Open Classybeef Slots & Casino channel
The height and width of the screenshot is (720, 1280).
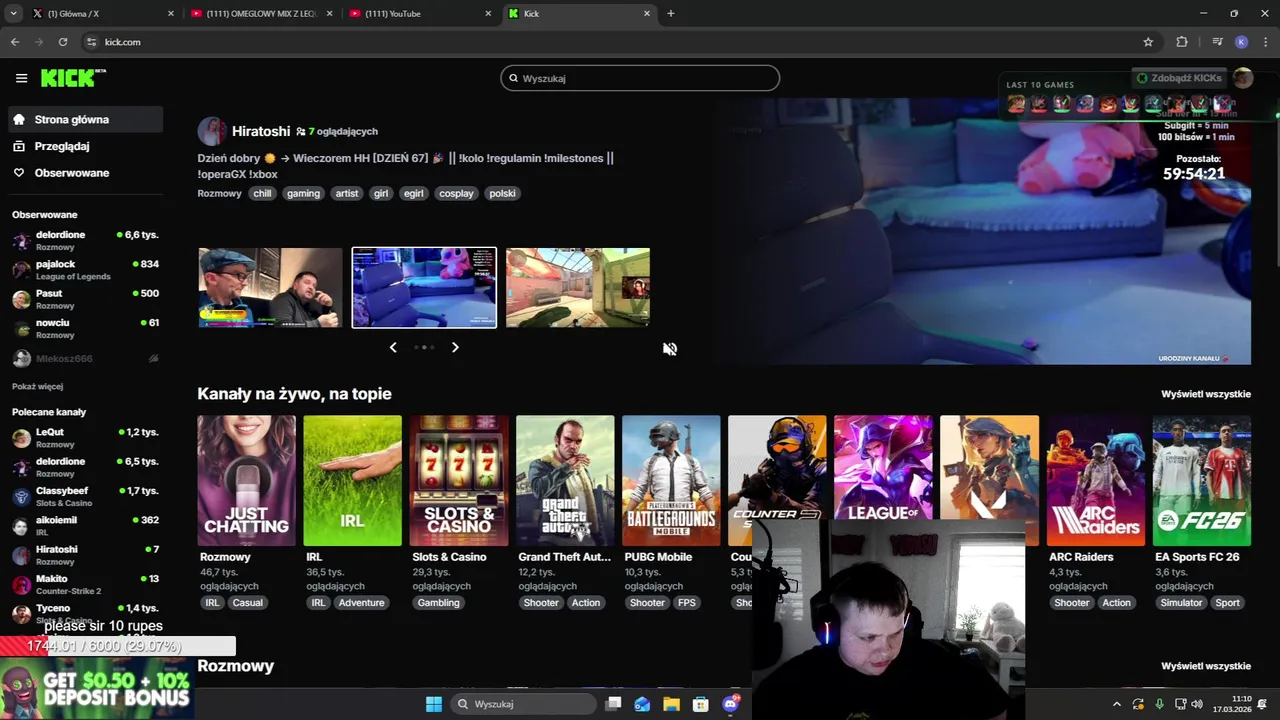tap(85, 496)
